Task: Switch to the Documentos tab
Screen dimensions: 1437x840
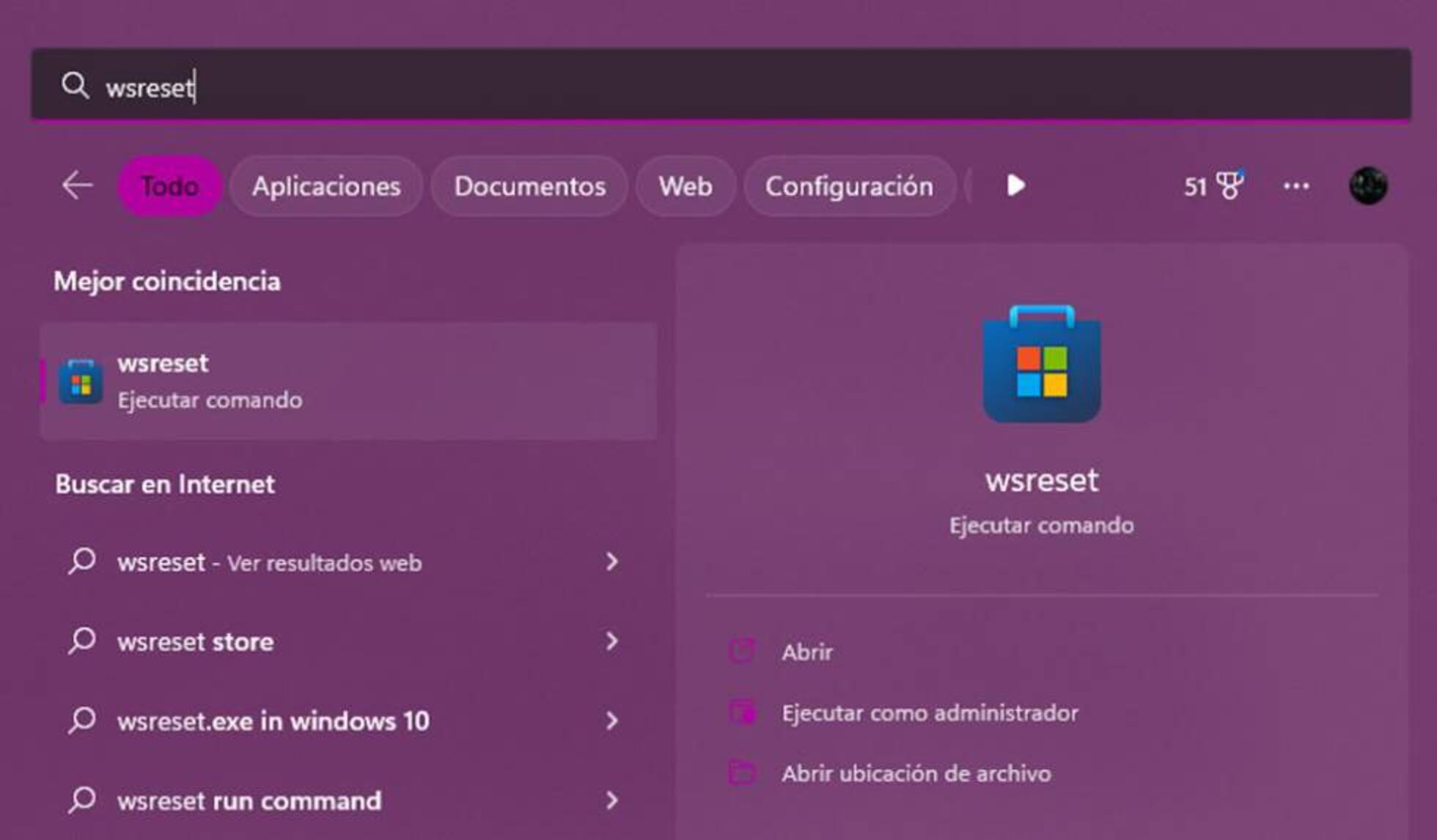Action: click(529, 187)
